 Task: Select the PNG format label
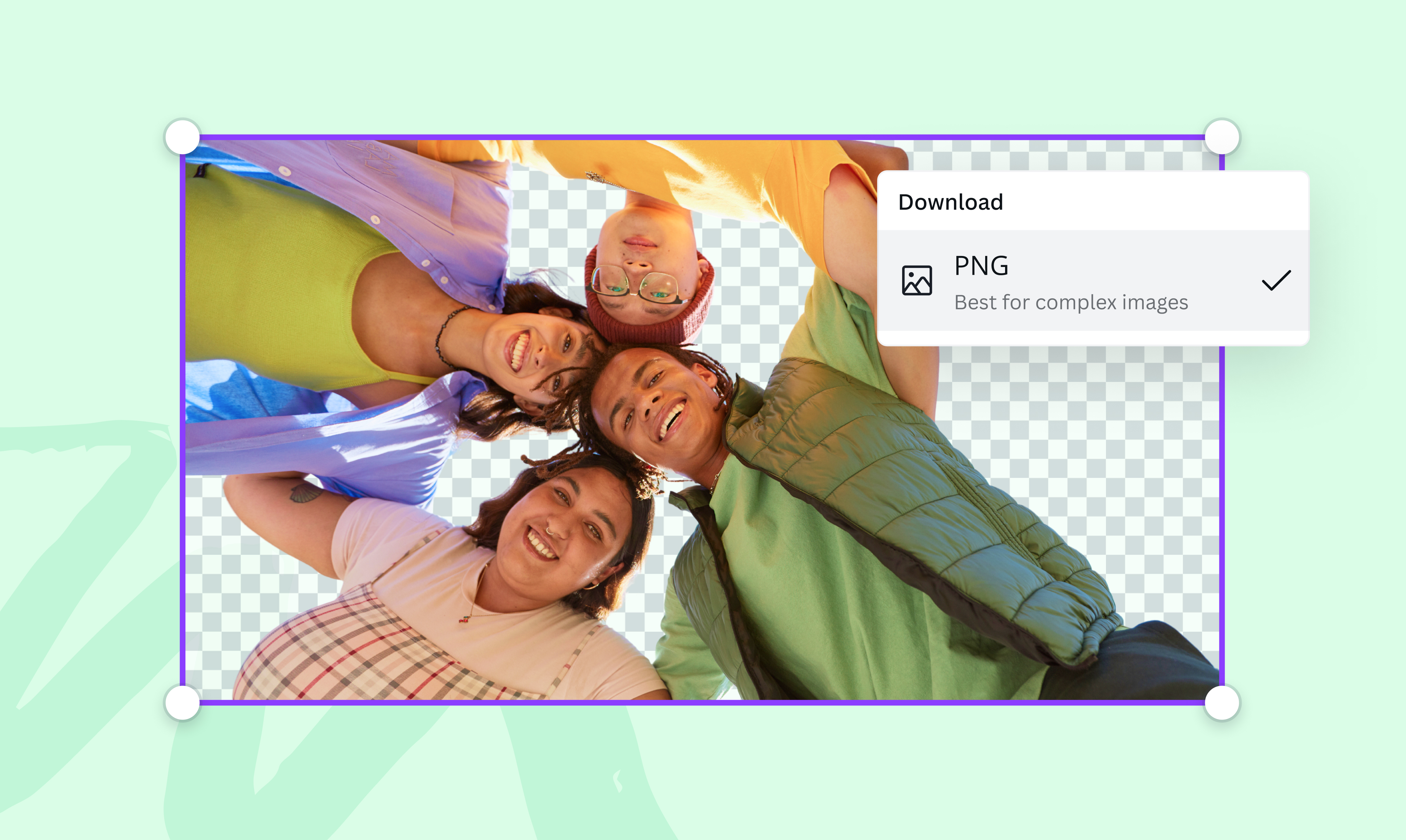981,266
